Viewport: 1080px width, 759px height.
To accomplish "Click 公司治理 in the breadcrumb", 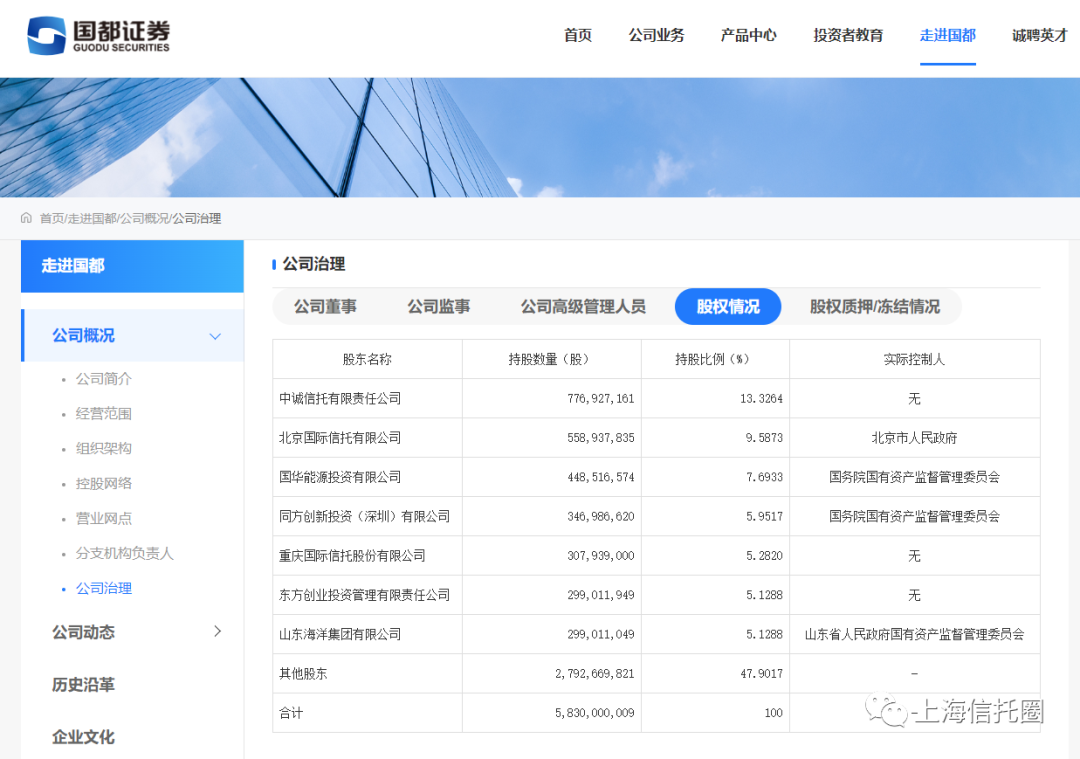I will pos(197,218).
